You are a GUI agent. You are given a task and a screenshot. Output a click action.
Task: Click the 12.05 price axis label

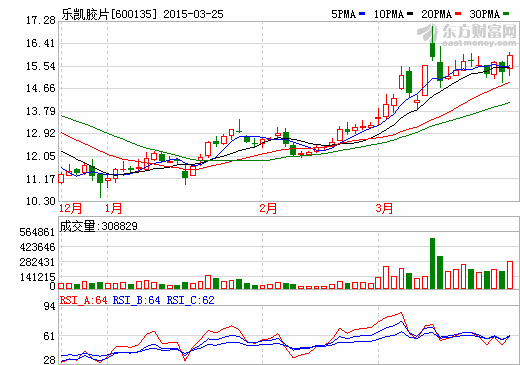41,156
